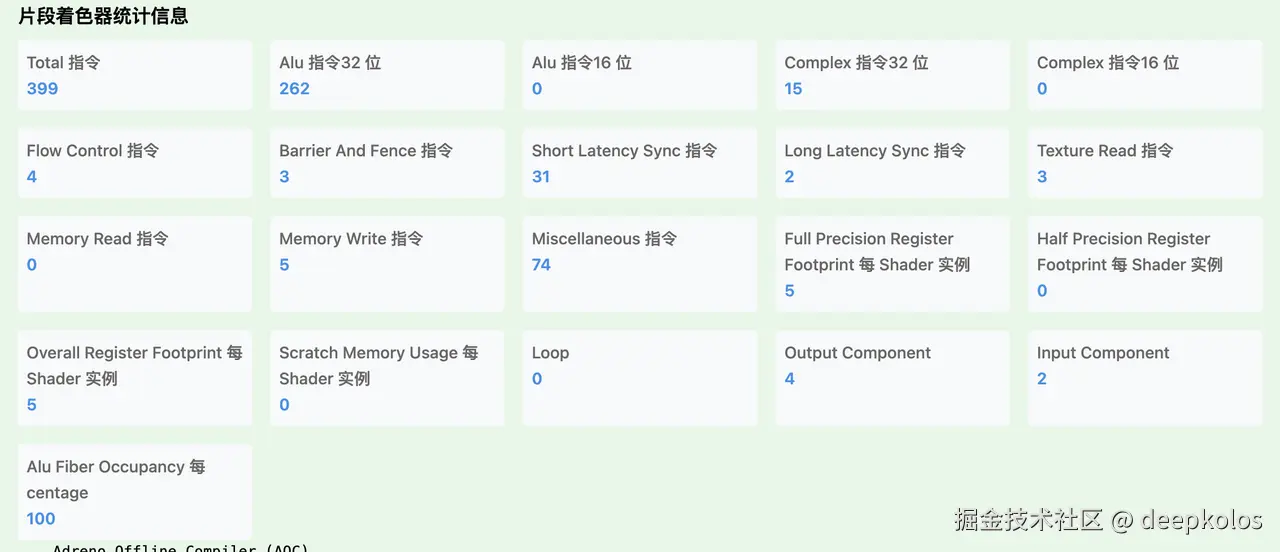This screenshot has width=1280, height=552.
Task: Click the Memory Read 指令 card
Action: pyautogui.click(x=135, y=264)
